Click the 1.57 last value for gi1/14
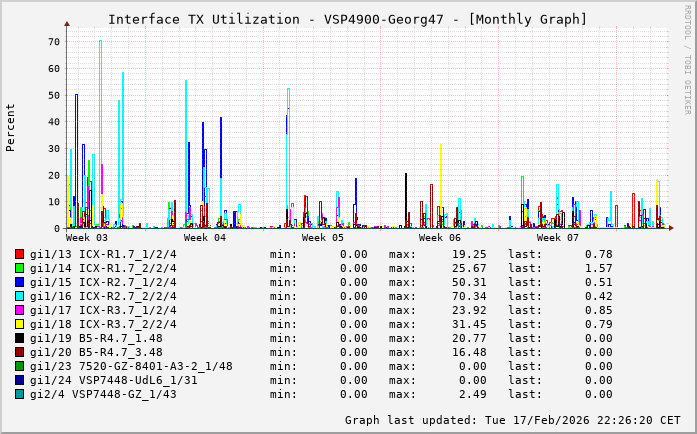The image size is (697, 434). pos(597,268)
